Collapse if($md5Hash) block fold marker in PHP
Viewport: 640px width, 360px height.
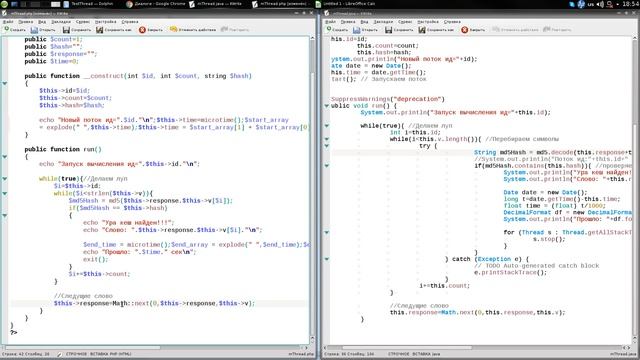(5, 216)
